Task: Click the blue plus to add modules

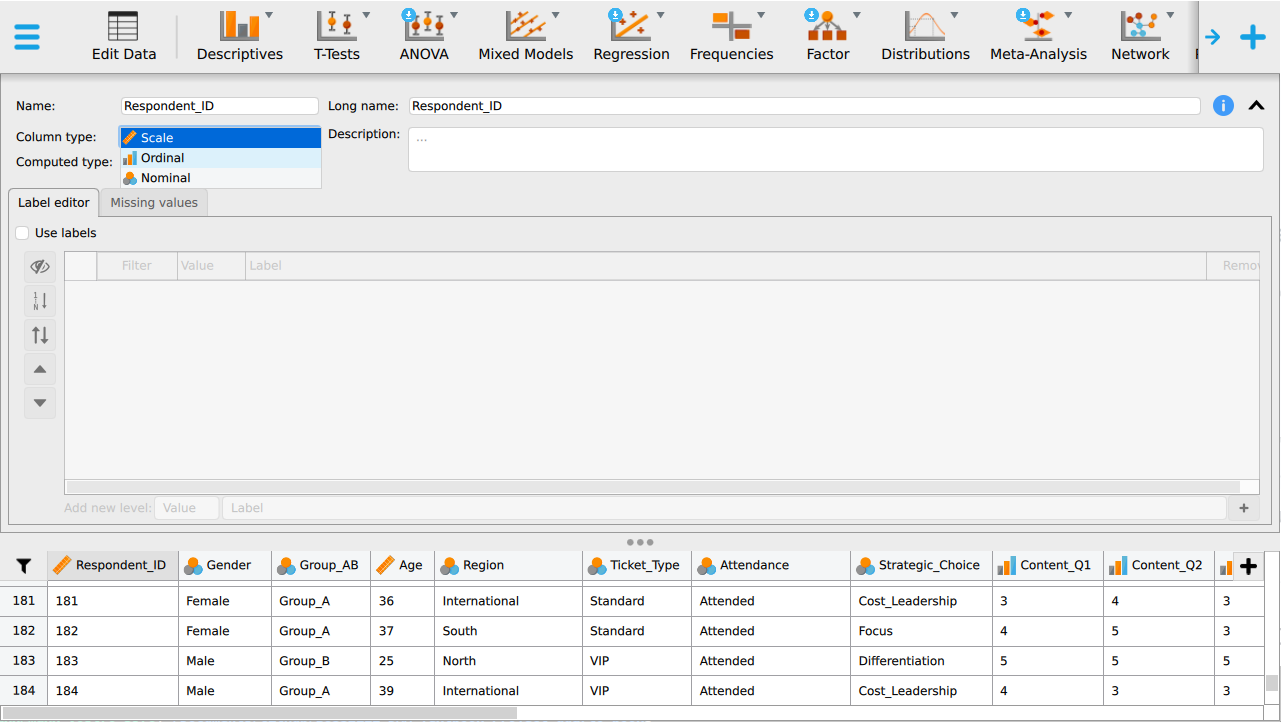Action: coord(1253,37)
